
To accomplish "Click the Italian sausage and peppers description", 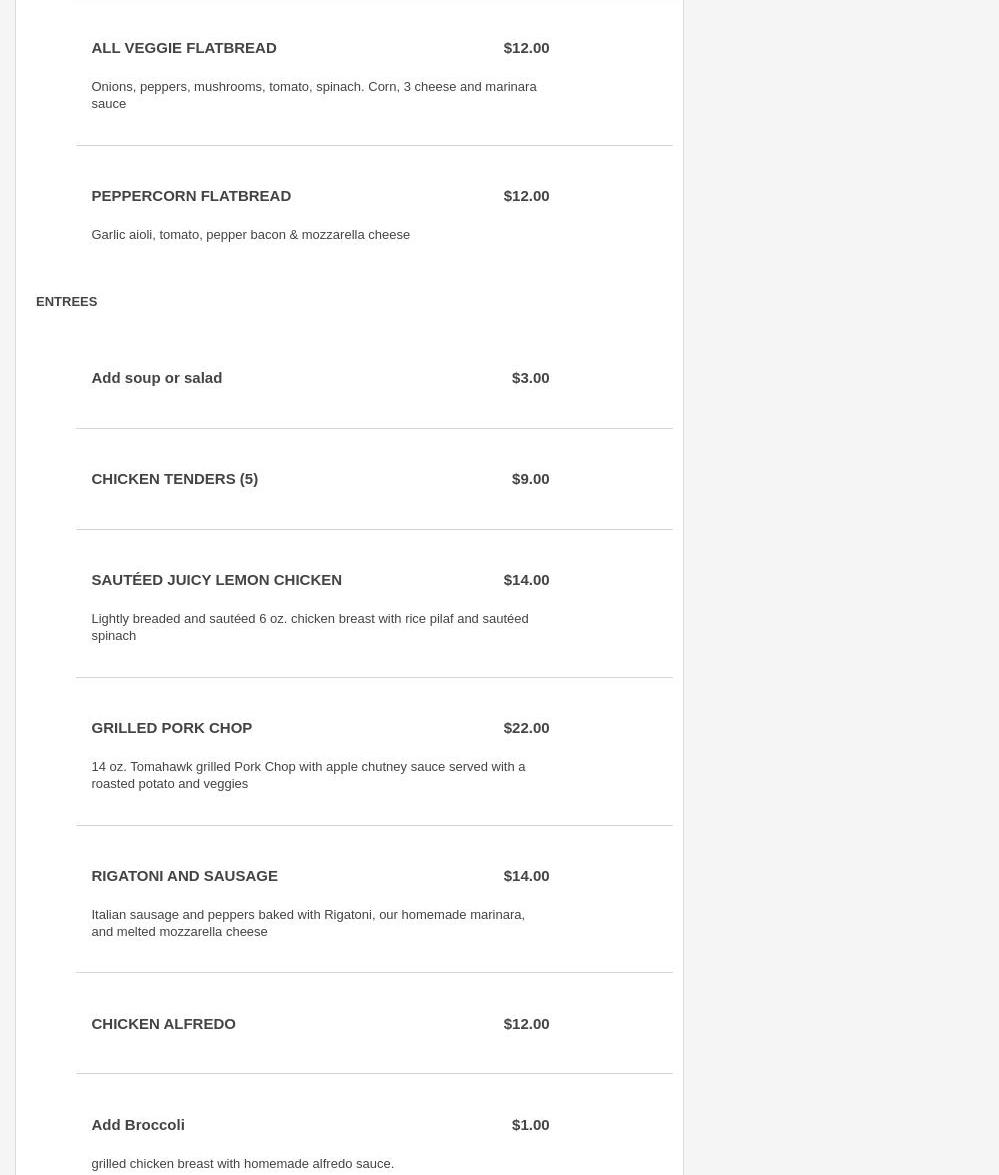I will pos(307,923).
